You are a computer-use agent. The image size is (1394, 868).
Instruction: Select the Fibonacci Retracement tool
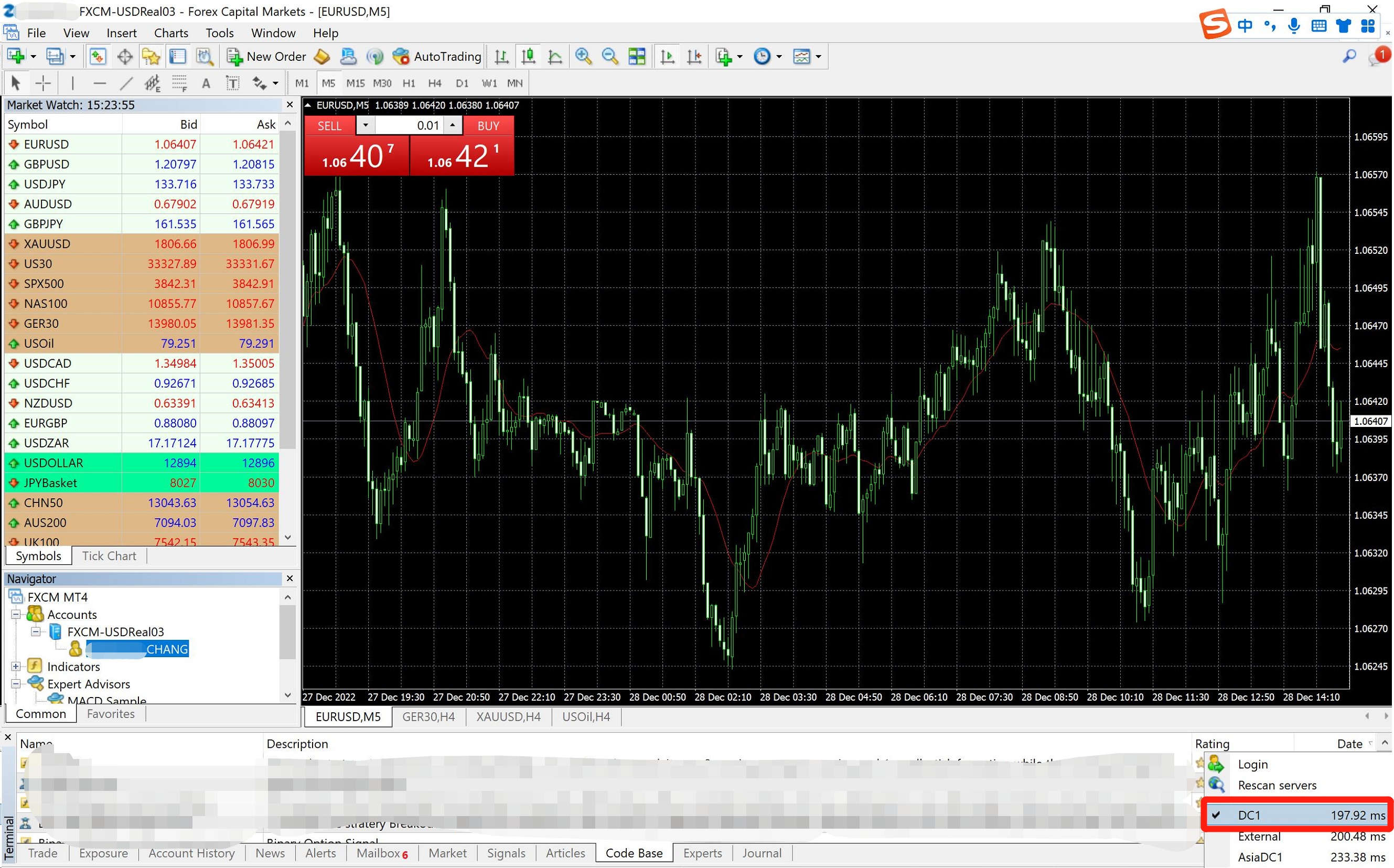coord(179,83)
